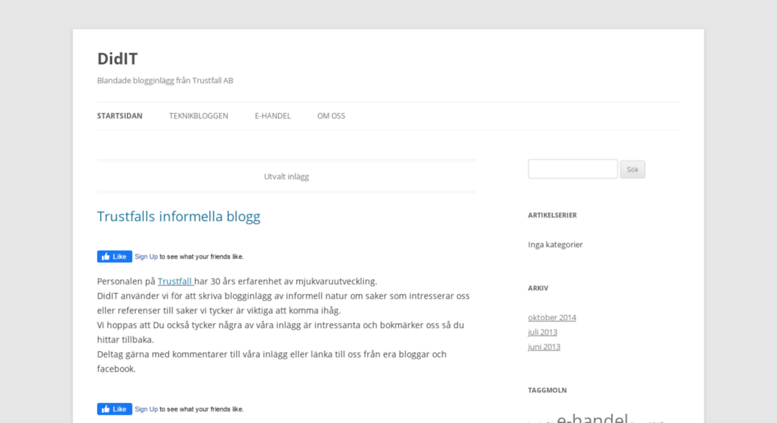The height and width of the screenshot is (423, 777).
Task: Open Teknikbloggen menu item
Action: 199,116
